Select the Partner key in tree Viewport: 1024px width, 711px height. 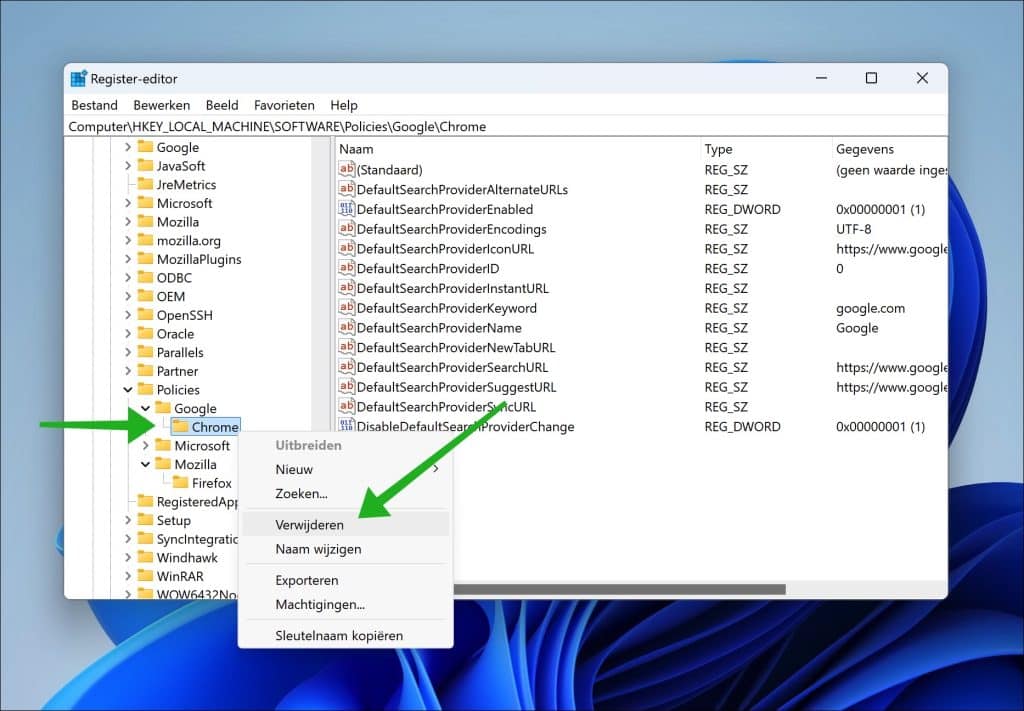pyautogui.click(x=177, y=371)
